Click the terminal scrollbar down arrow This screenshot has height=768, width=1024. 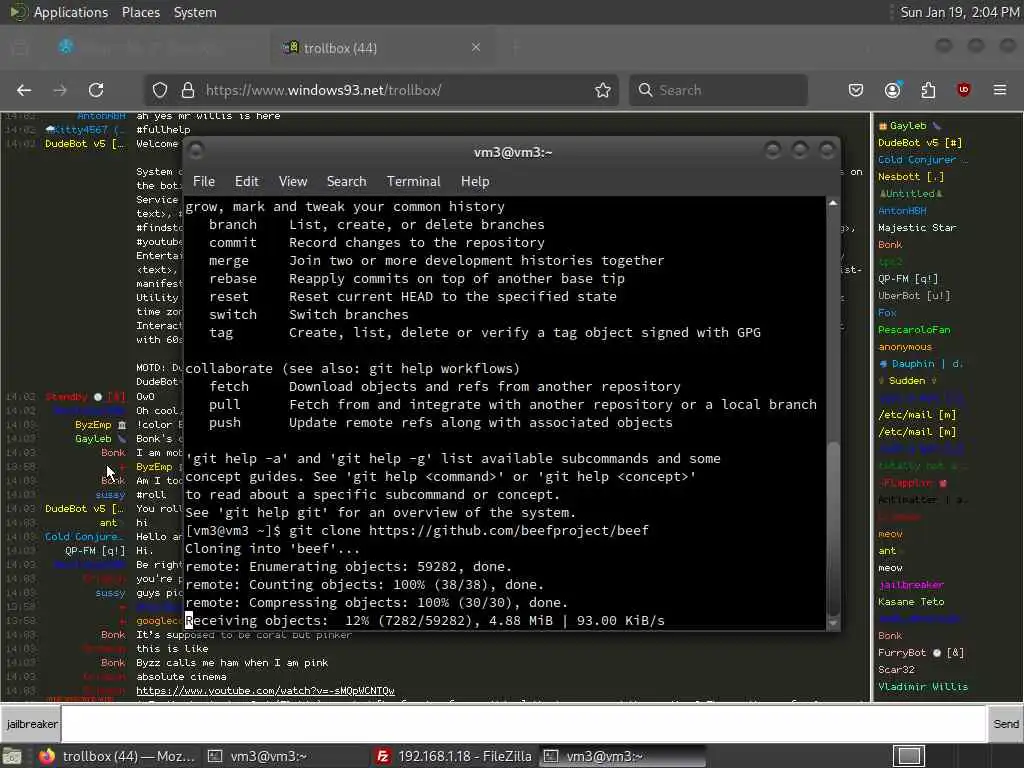point(833,624)
